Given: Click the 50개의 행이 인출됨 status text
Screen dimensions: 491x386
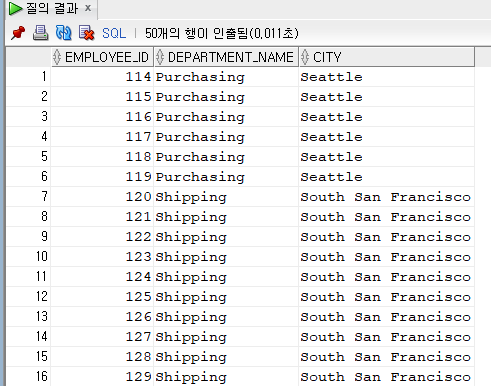Looking at the screenshot, I should [x=222, y=33].
